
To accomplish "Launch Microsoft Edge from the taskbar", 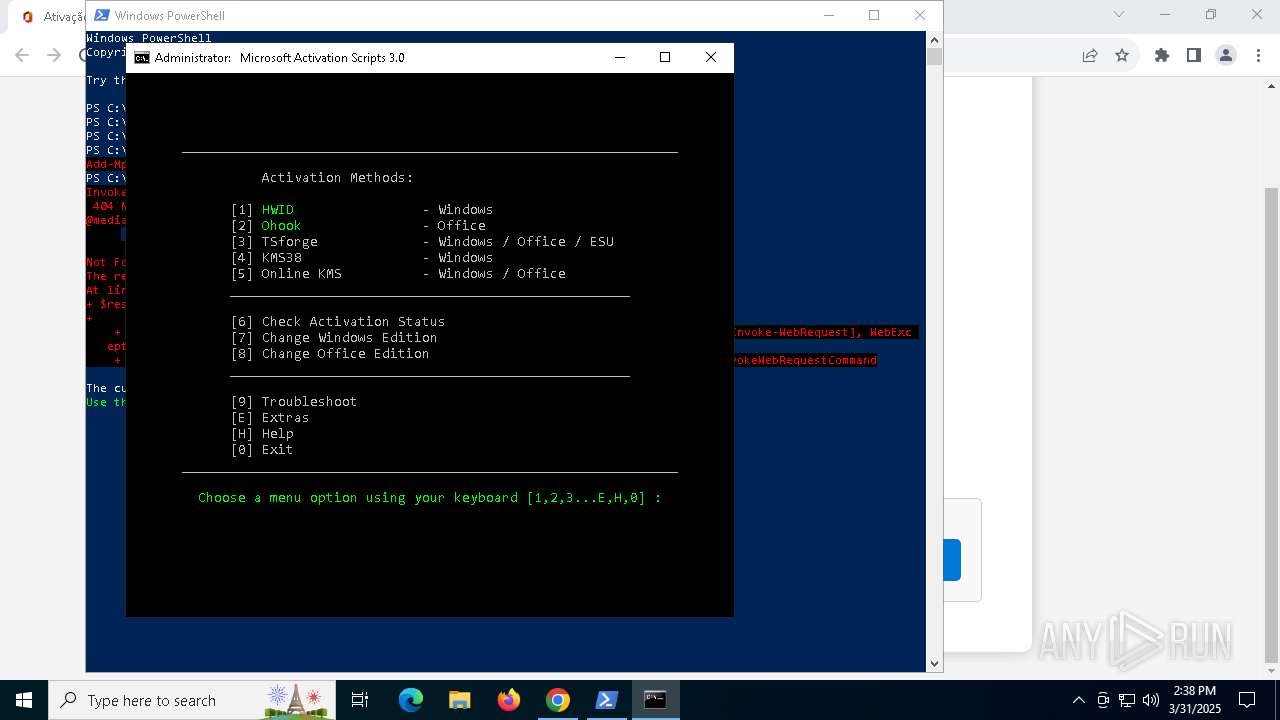I will point(411,700).
